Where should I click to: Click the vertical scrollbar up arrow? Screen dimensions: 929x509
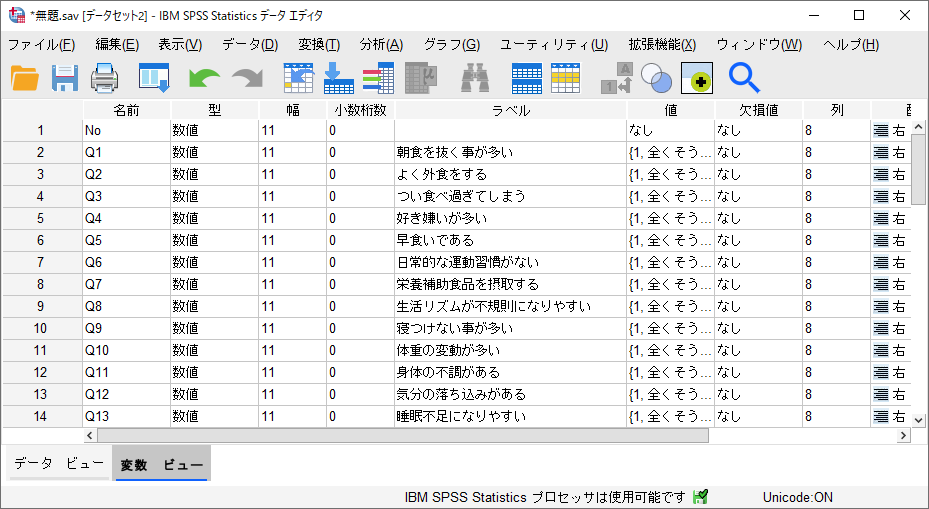click(x=918, y=127)
